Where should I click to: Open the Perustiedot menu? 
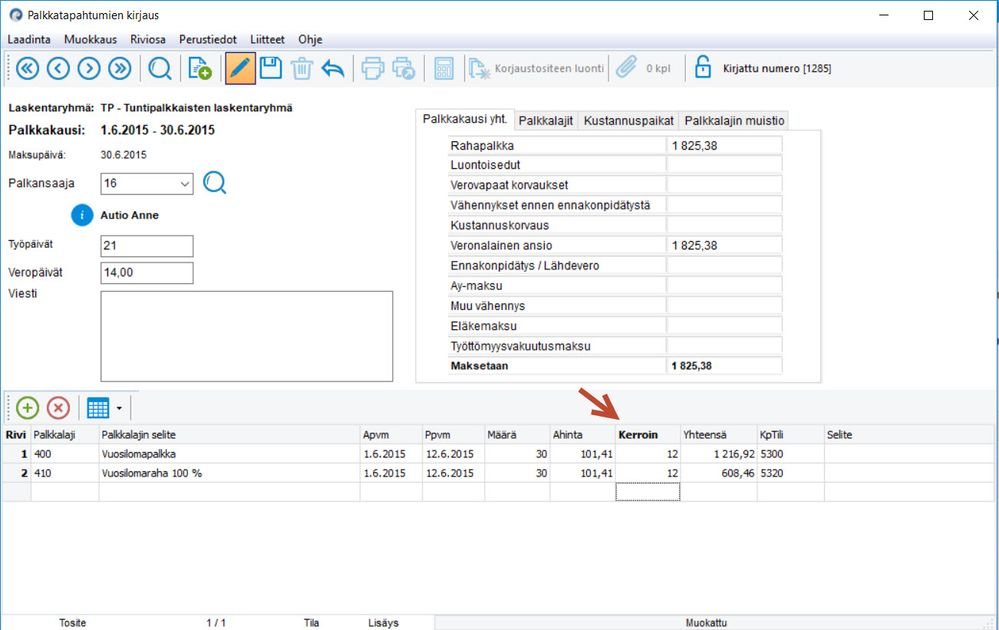[x=208, y=39]
